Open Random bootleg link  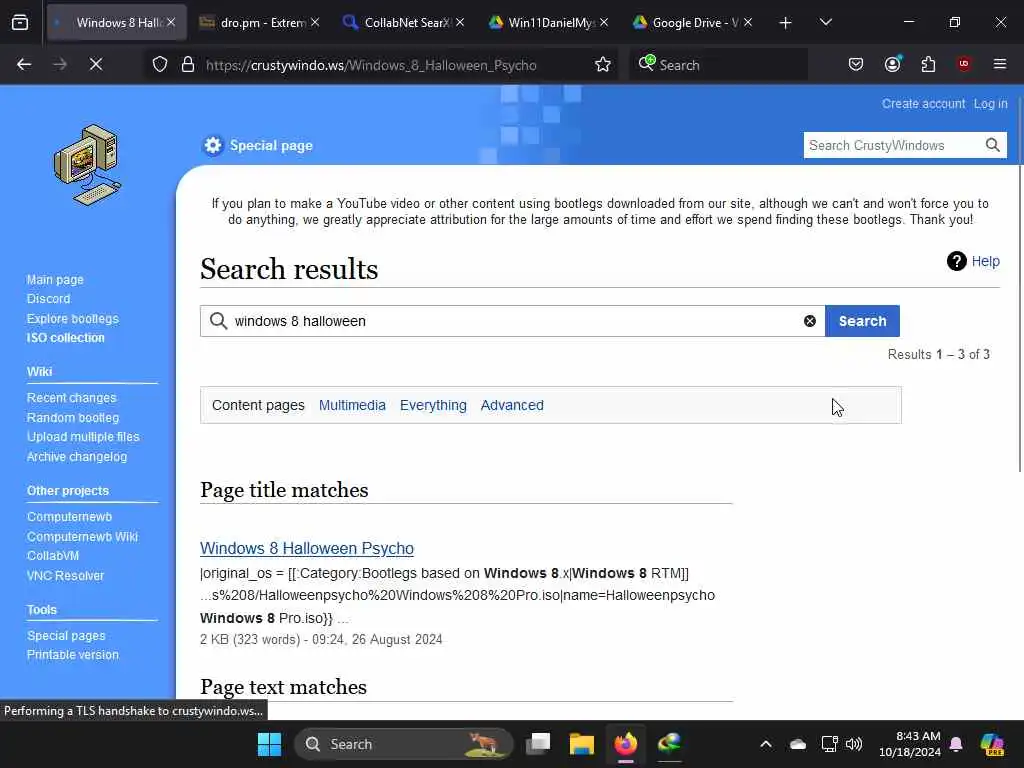pyautogui.click(x=72, y=417)
